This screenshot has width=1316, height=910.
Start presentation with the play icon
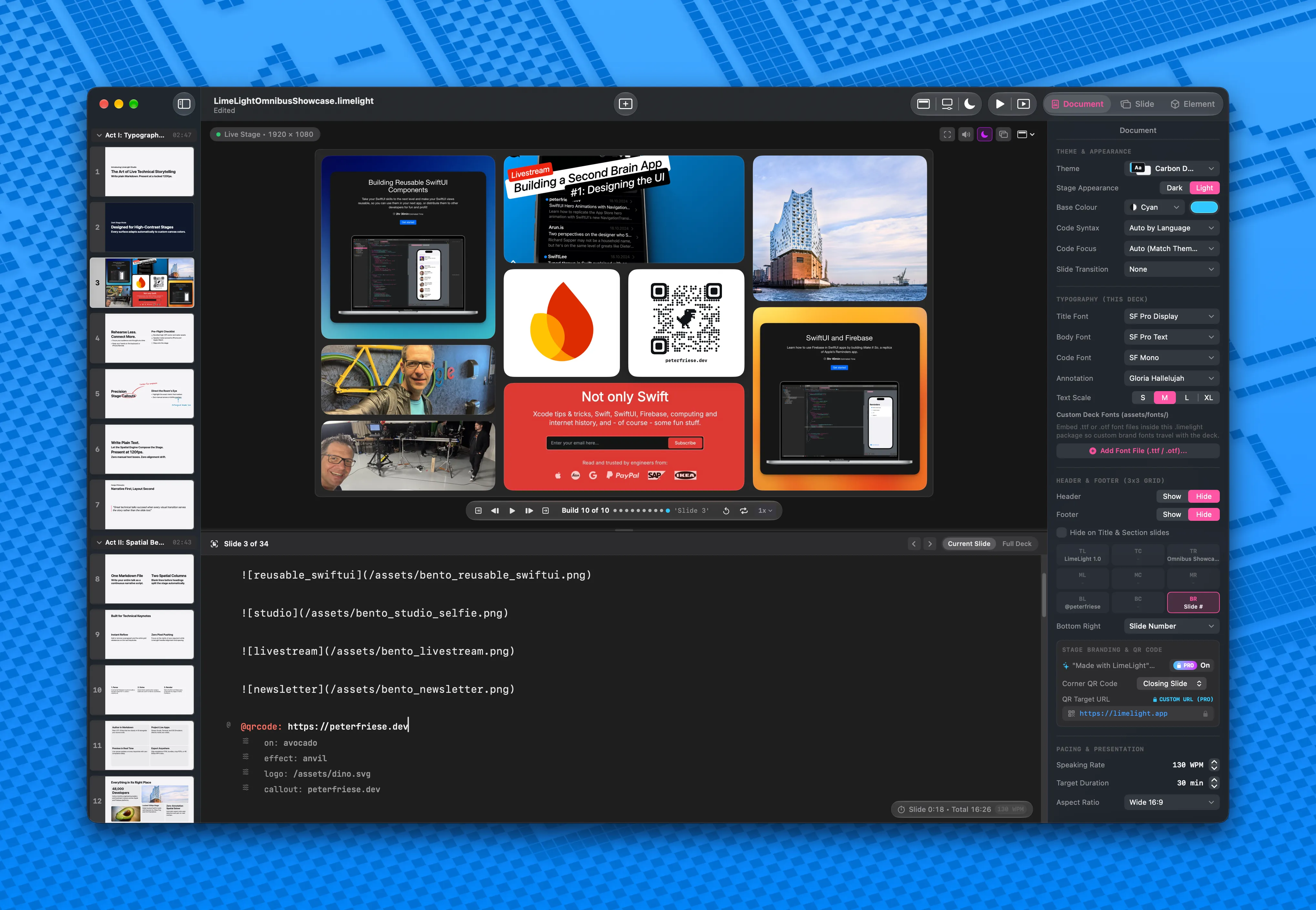point(1000,104)
